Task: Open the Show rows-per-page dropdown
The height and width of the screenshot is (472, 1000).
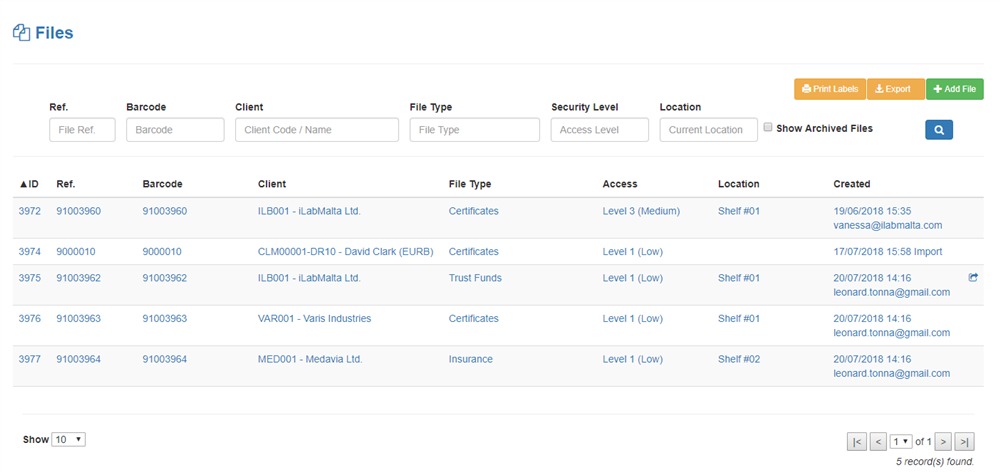Action: pos(69,439)
